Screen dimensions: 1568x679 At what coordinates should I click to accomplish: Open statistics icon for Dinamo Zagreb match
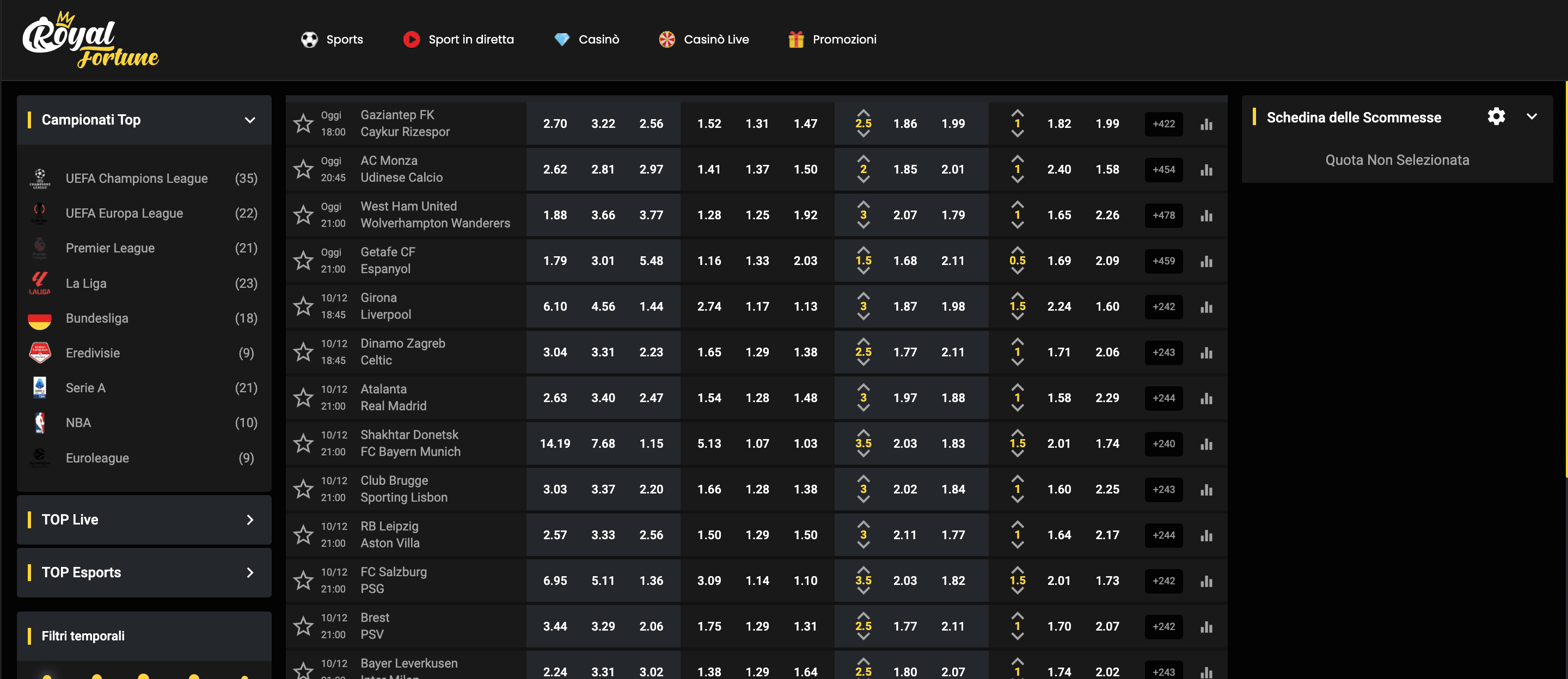(1206, 352)
